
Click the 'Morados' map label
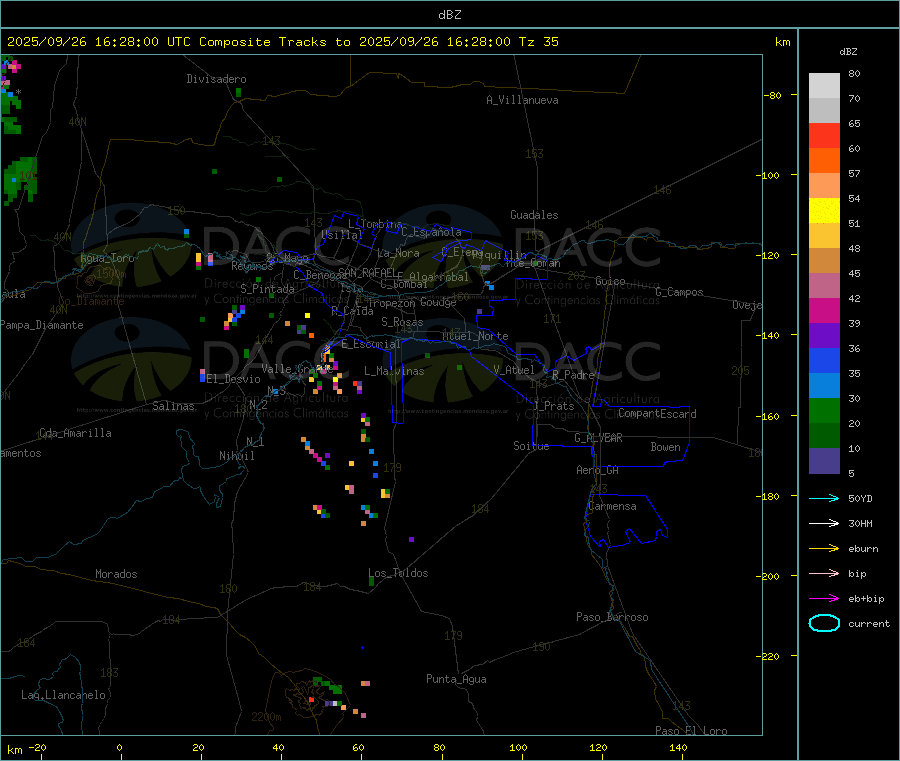point(117,574)
